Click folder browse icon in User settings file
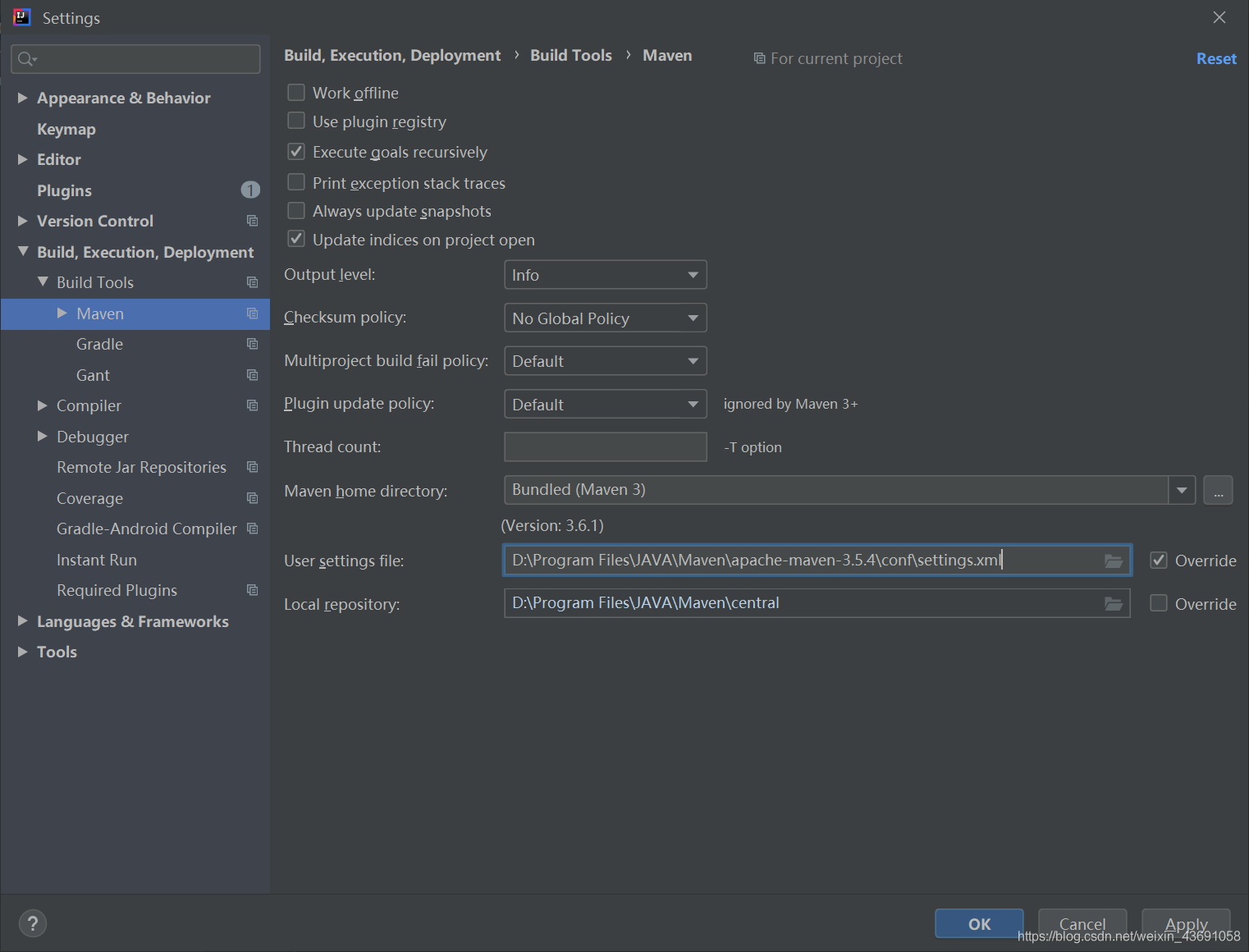 pos(1114,561)
